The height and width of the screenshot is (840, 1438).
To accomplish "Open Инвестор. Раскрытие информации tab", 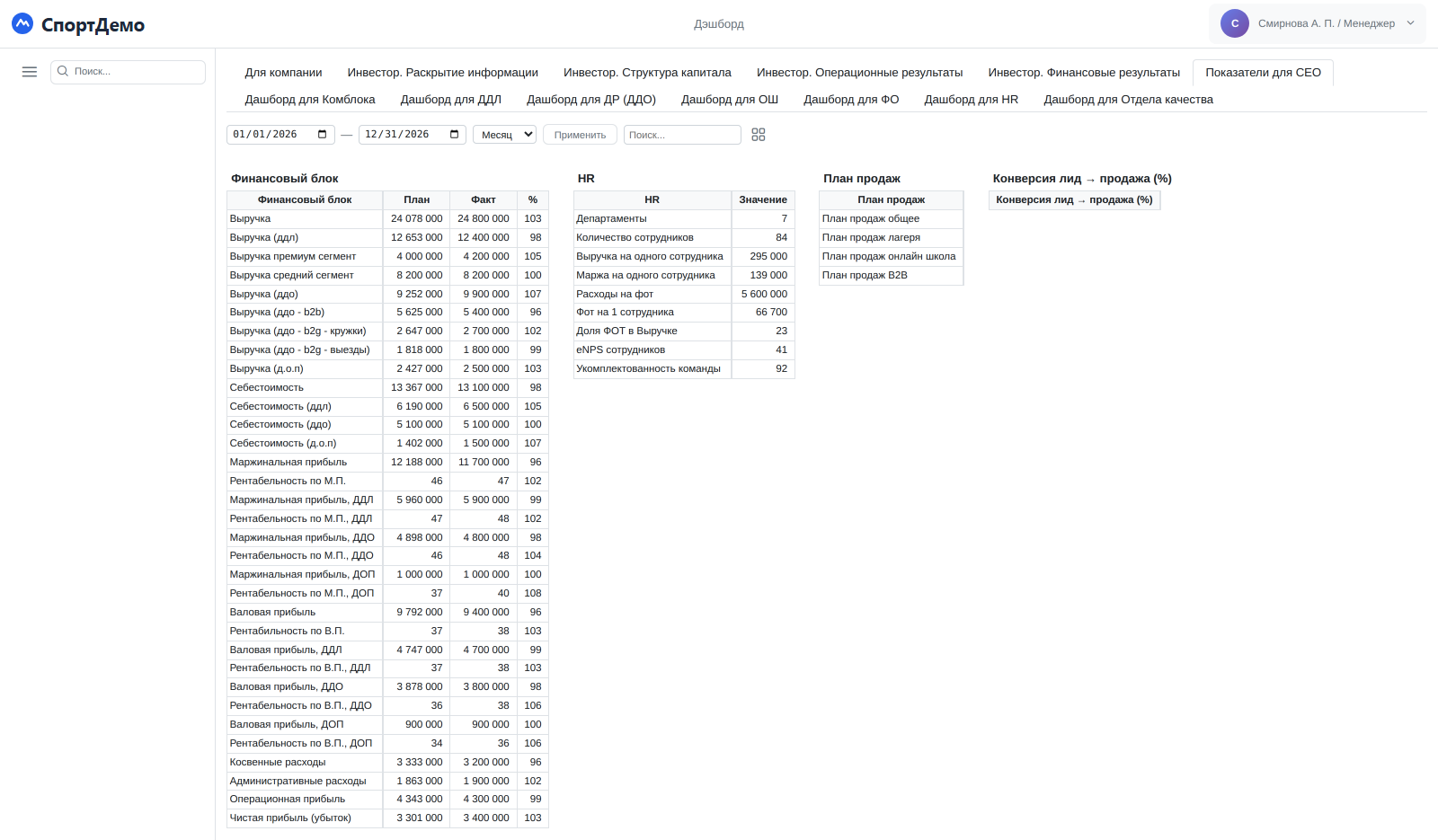I will tap(443, 73).
